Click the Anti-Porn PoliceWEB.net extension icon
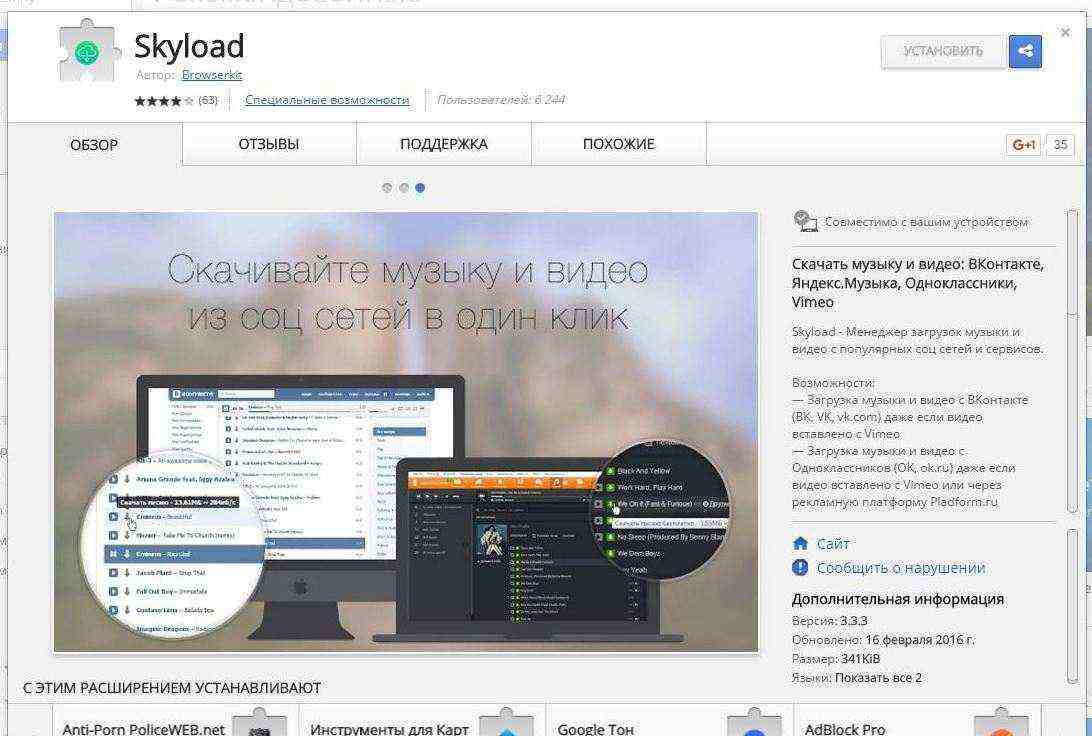Screen dimensions: 1092x736 tap(259, 722)
